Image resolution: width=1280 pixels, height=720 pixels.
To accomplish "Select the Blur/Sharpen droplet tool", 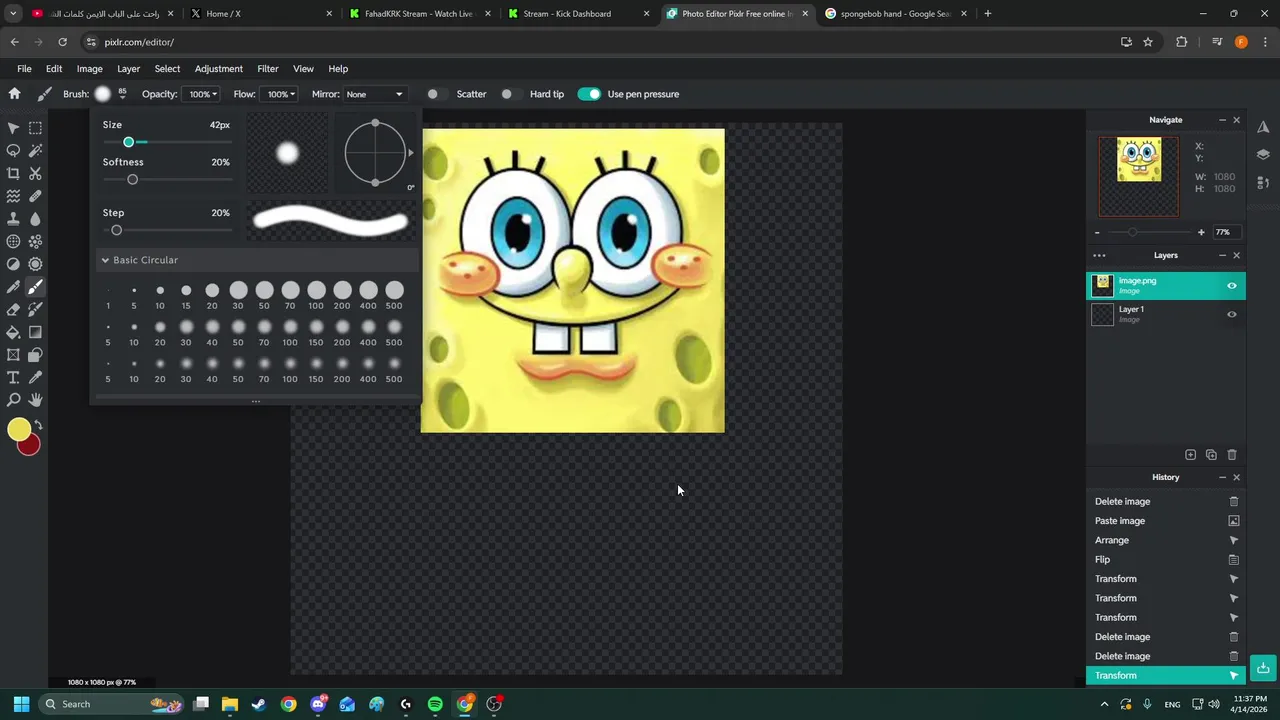I will (35, 219).
